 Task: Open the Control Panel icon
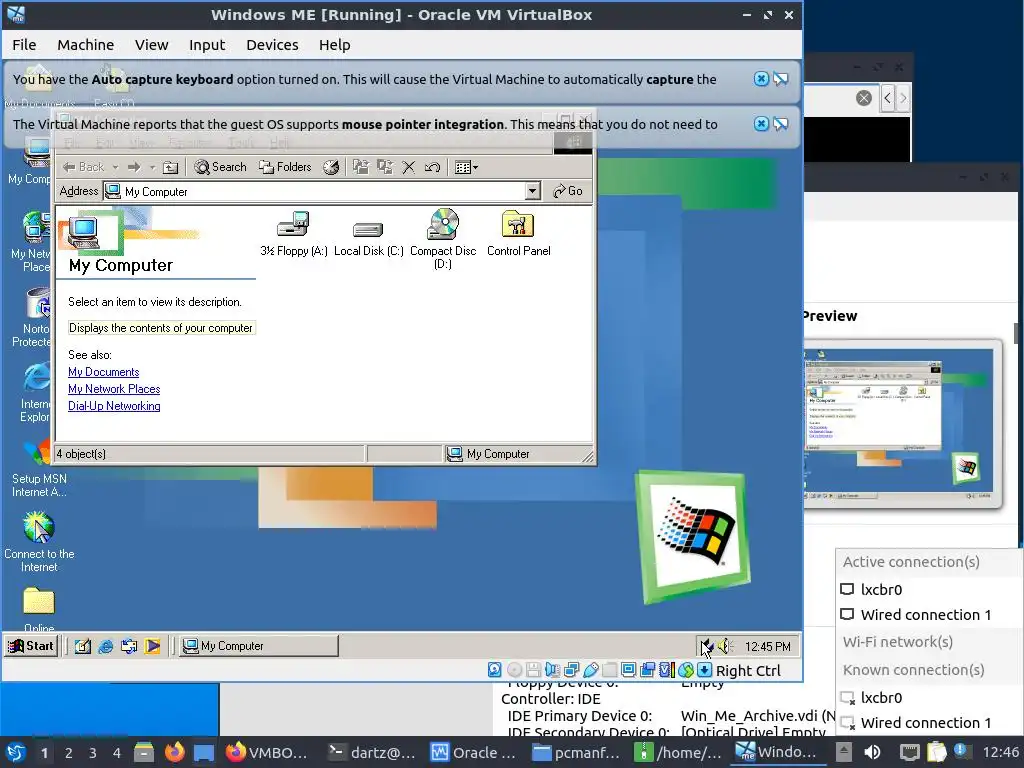point(519,233)
